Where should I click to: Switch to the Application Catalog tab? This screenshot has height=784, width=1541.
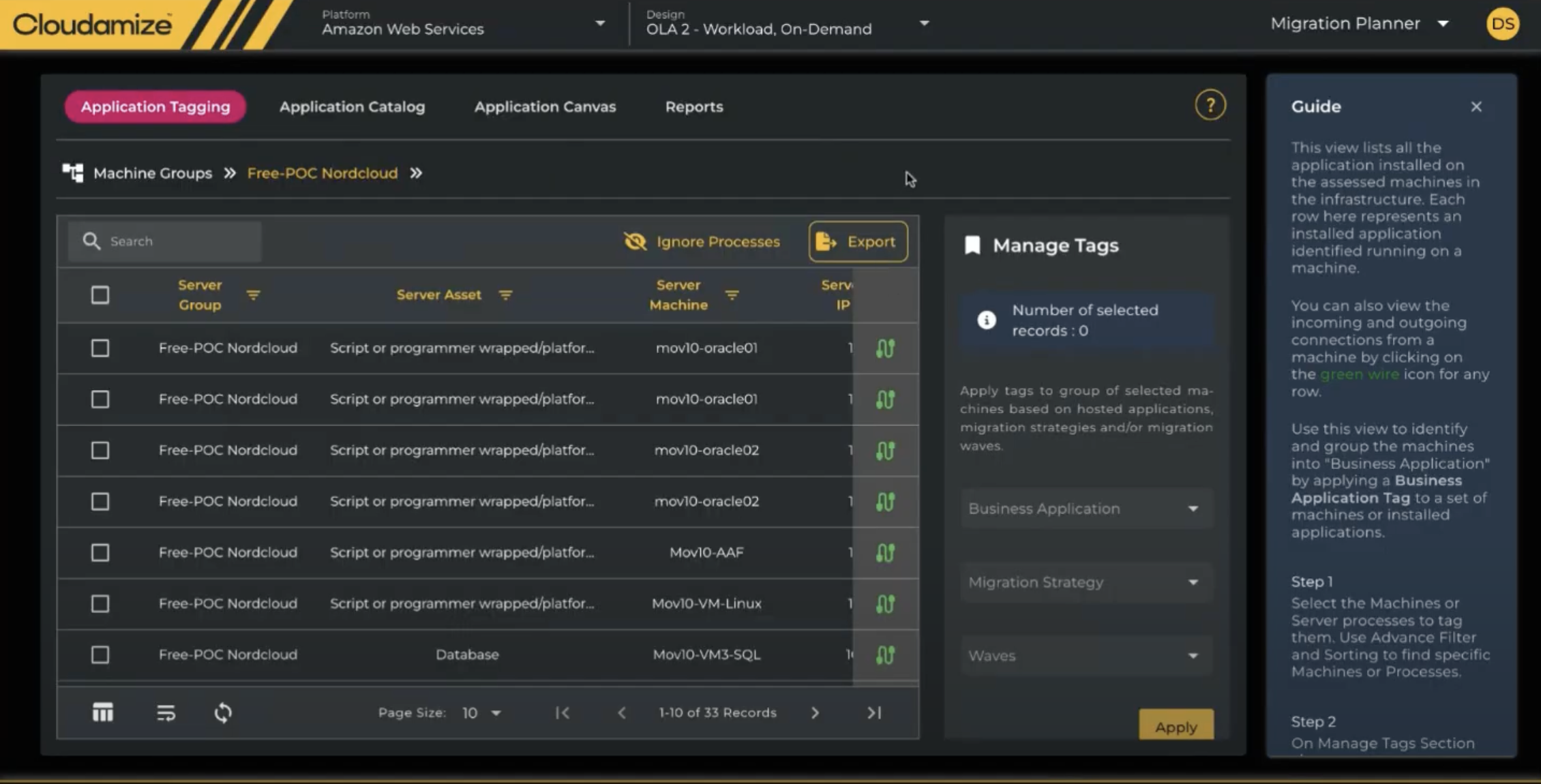pos(352,107)
